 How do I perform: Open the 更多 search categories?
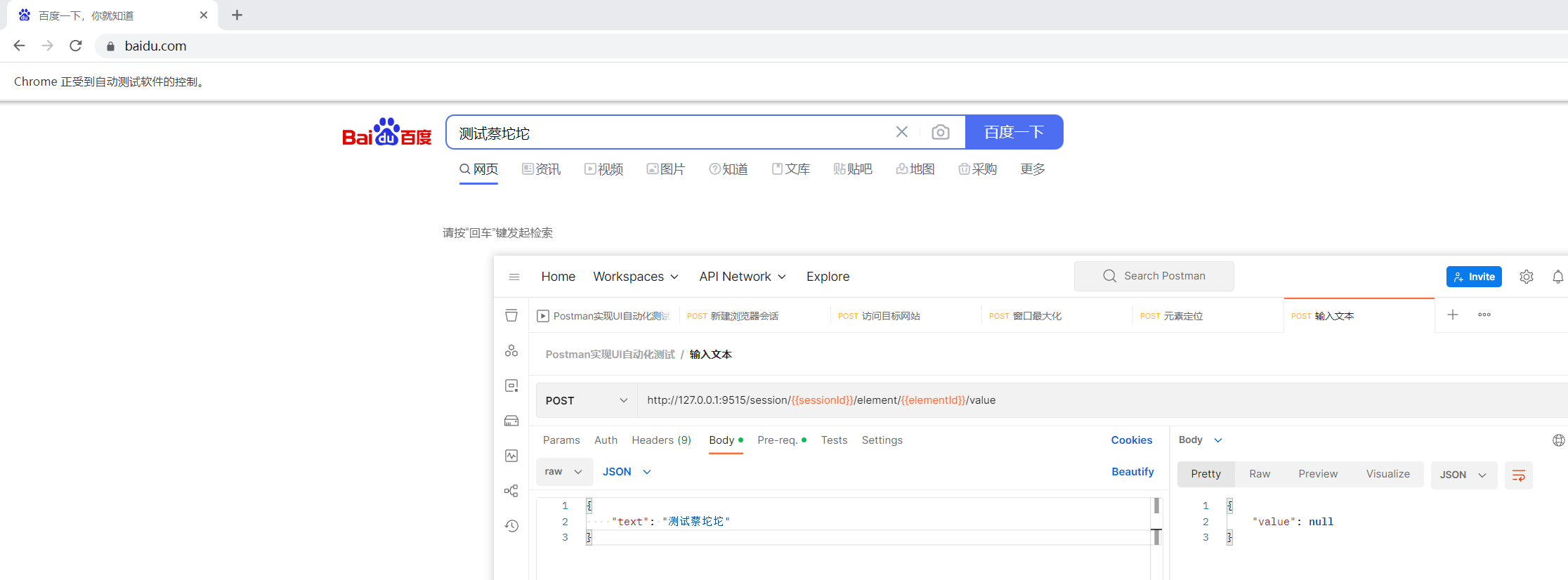[x=1033, y=169]
